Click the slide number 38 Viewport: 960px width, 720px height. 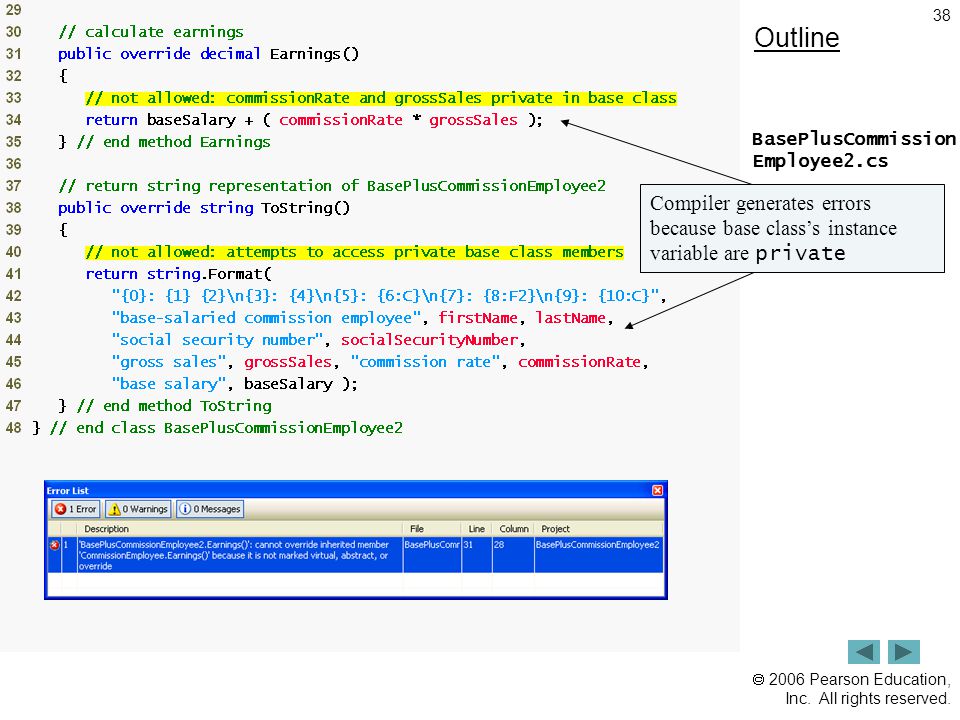[942, 15]
